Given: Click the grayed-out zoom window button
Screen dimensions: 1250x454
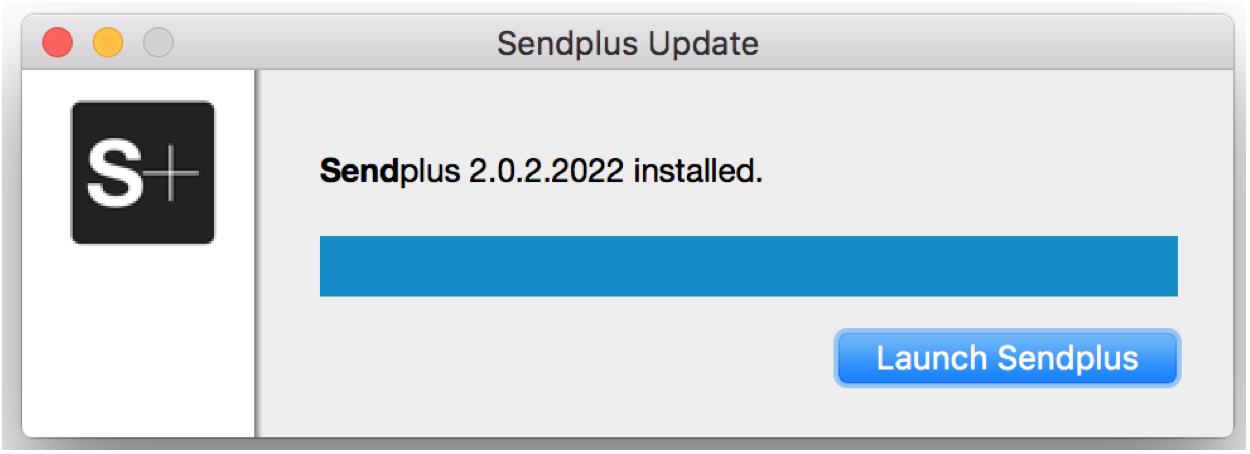Looking at the screenshot, I should 158,43.
